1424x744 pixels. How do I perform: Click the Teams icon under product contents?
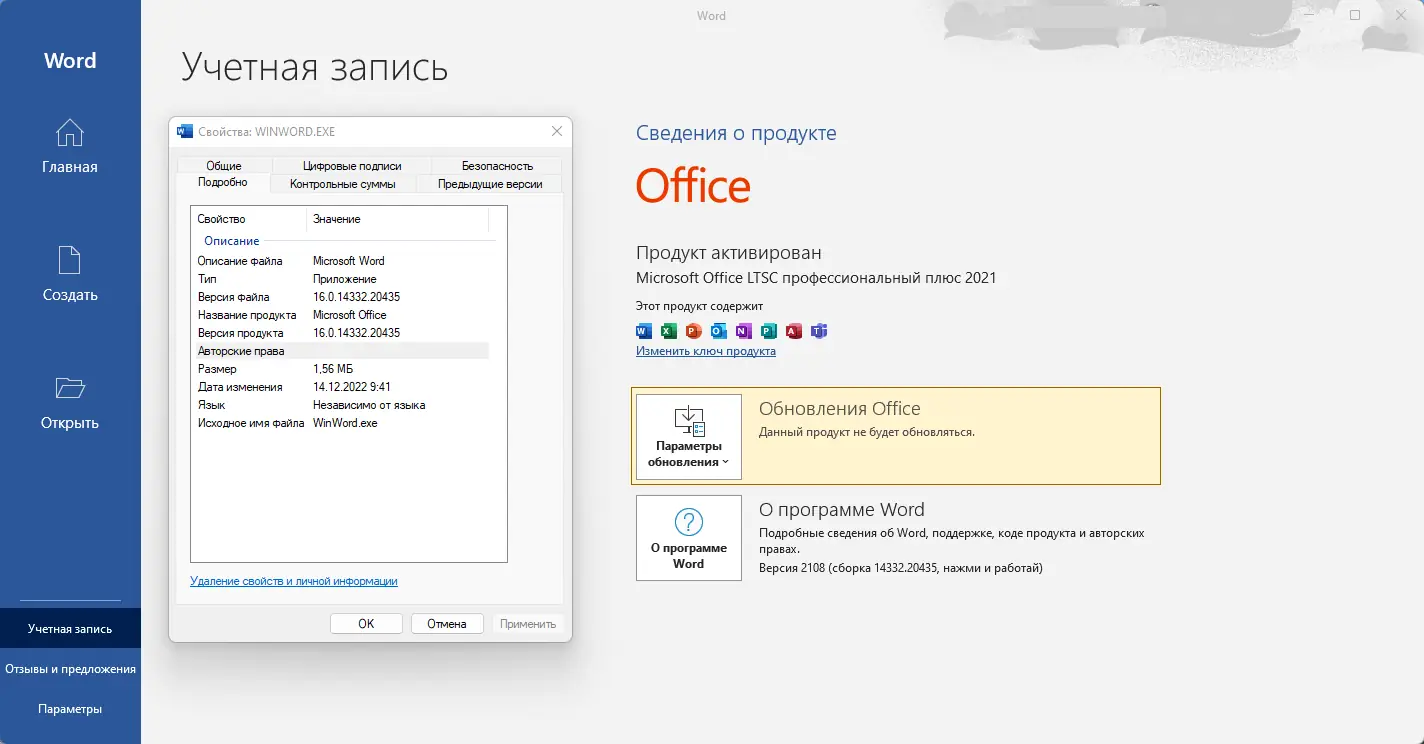coord(819,330)
